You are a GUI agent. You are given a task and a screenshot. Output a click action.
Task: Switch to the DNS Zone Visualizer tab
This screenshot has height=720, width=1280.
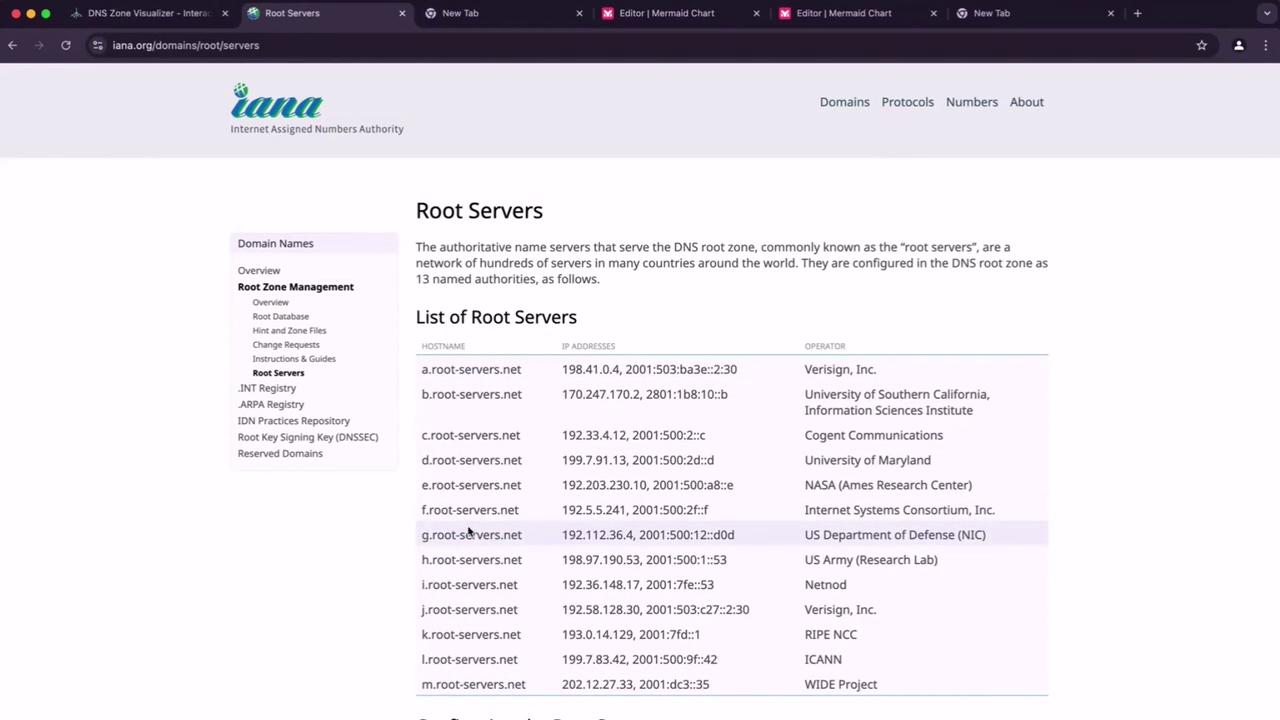[150, 13]
